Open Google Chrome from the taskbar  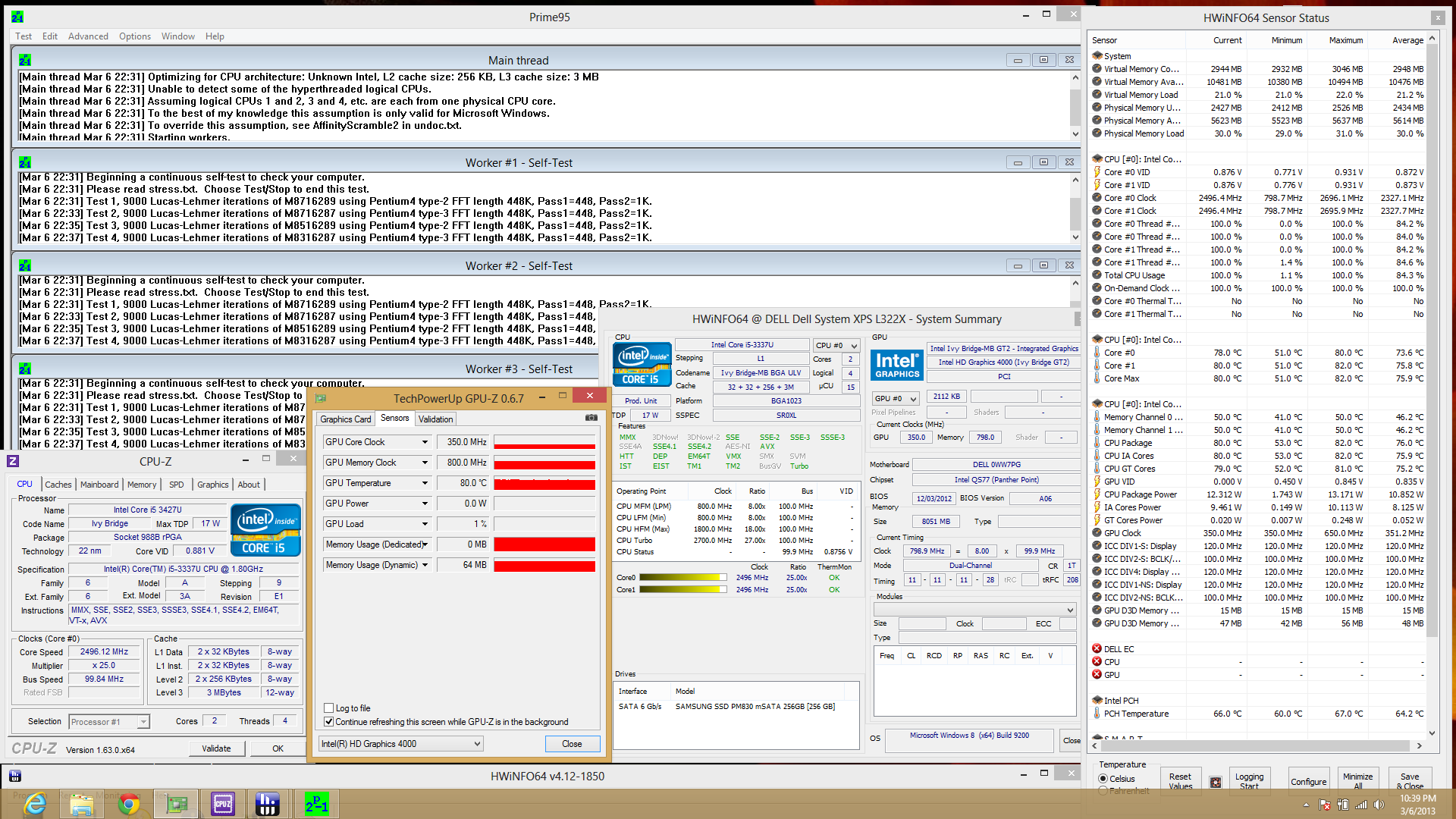click(x=129, y=804)
